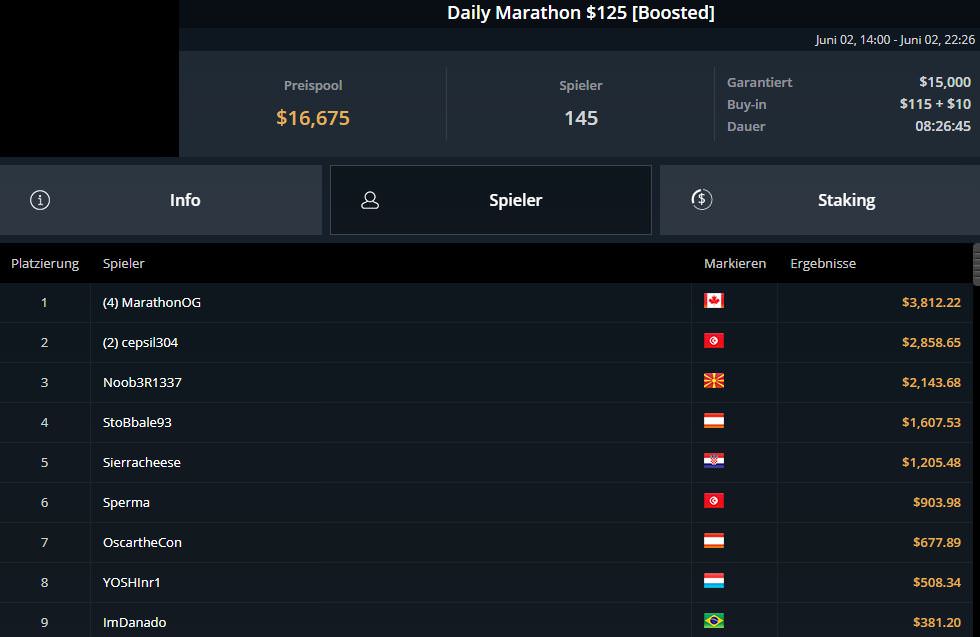The image size is (980, 637).
Task: Click the Staking dollar icon
Action: pyautogui.click(x=702, y=200)
